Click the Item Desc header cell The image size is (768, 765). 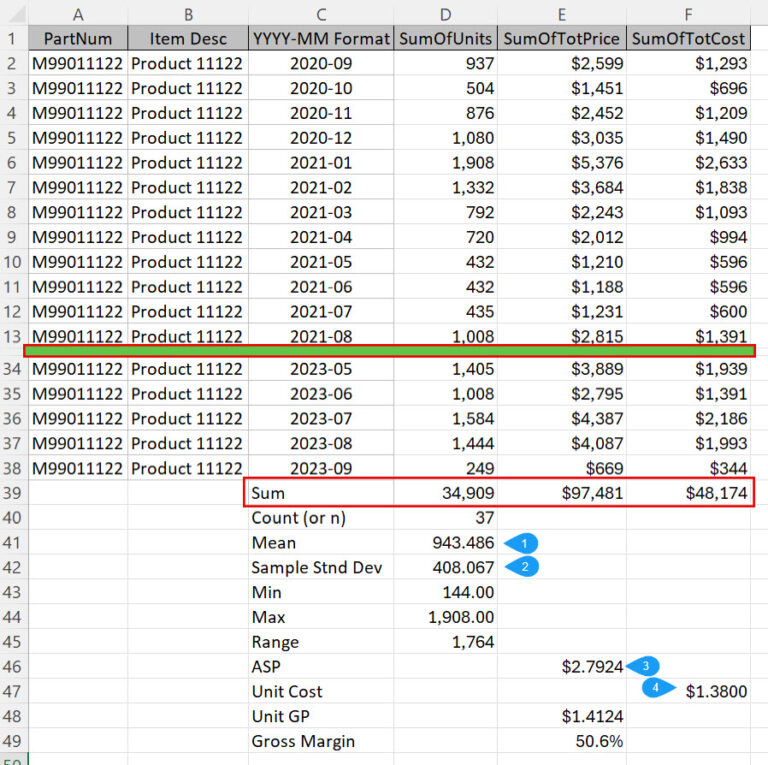pos(188,39)
